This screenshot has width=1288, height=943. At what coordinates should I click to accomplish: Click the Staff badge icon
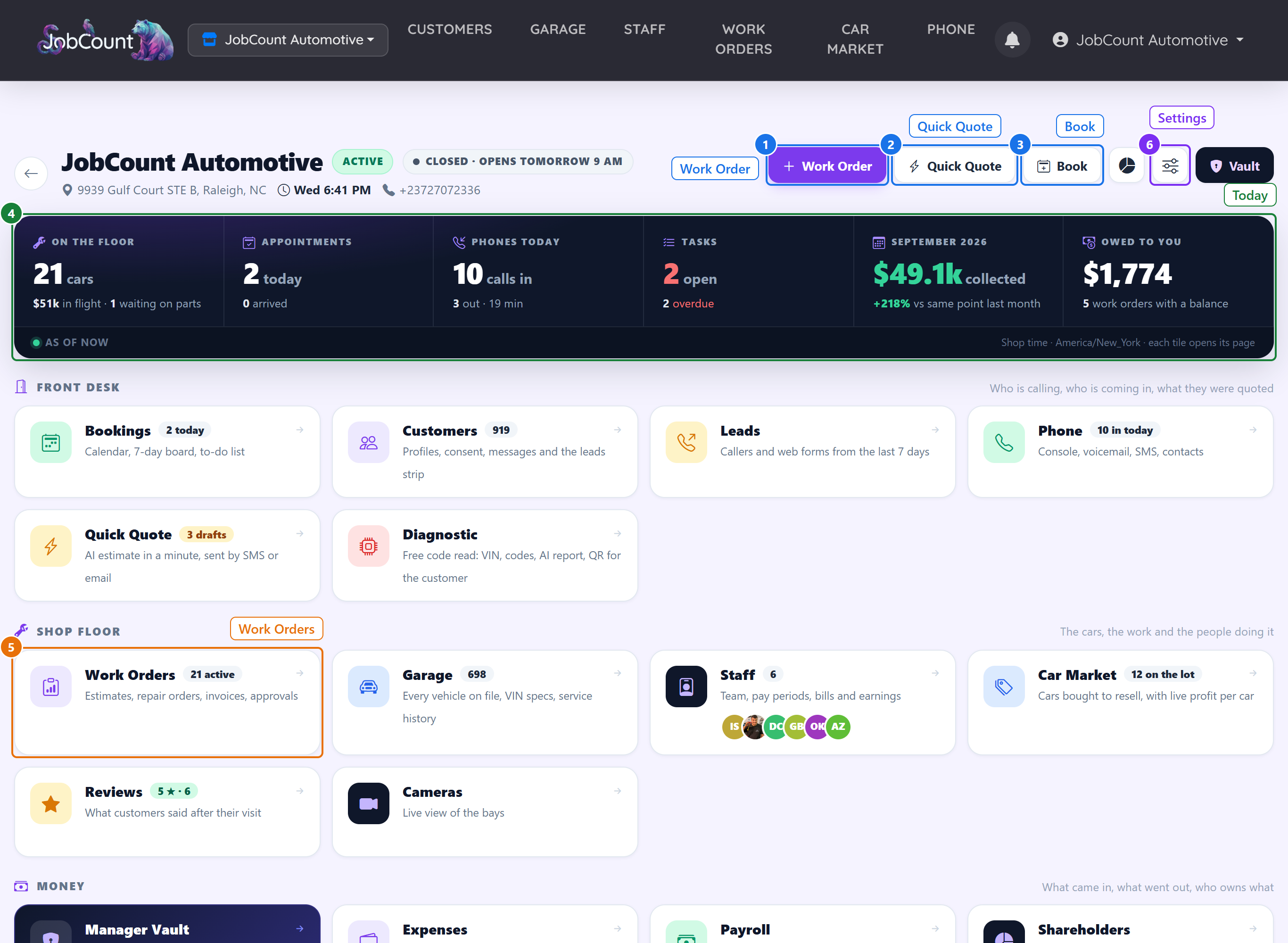(686, 687)
